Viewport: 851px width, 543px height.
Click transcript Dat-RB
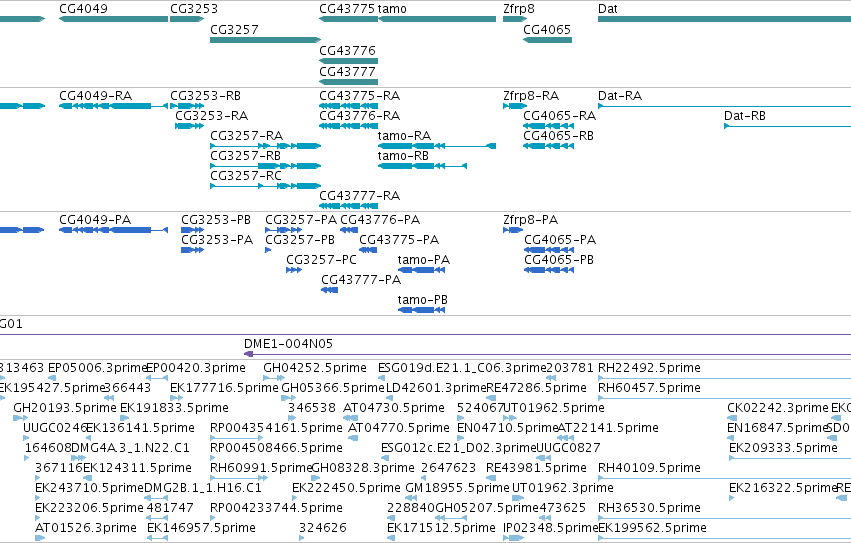pos(788,126)
